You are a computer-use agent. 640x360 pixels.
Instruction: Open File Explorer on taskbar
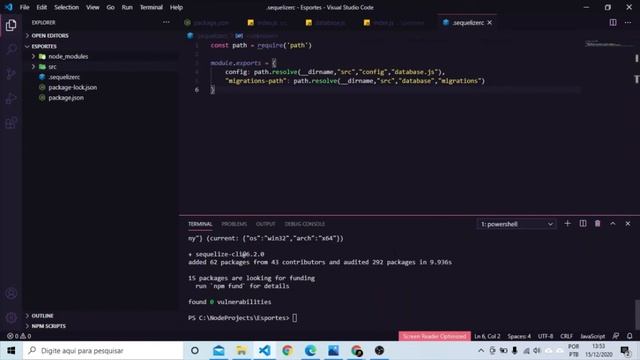241,351
